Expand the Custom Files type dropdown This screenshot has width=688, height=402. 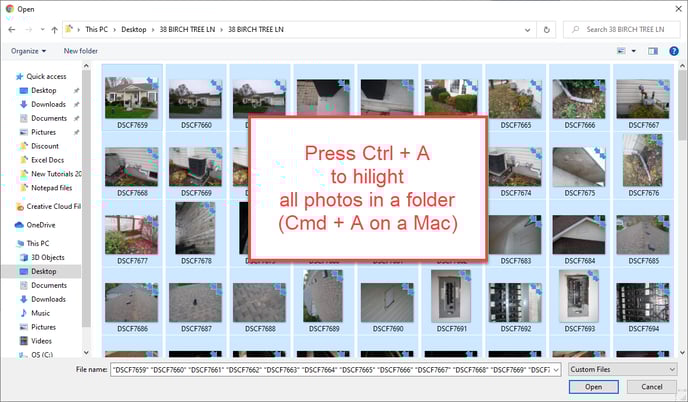coord(622,369)
